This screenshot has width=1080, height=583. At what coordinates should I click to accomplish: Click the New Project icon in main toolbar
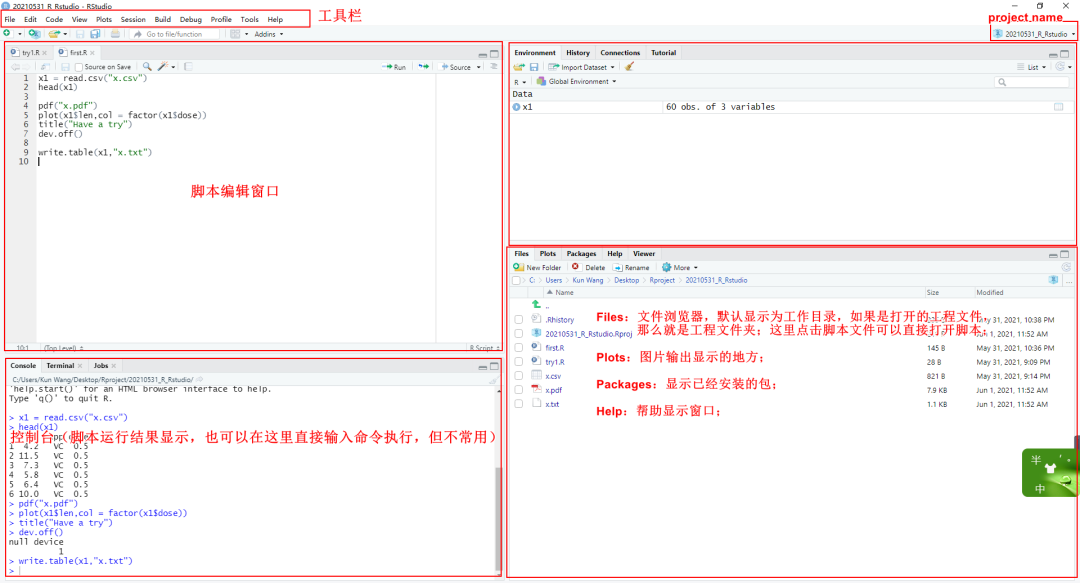point(34,34)
